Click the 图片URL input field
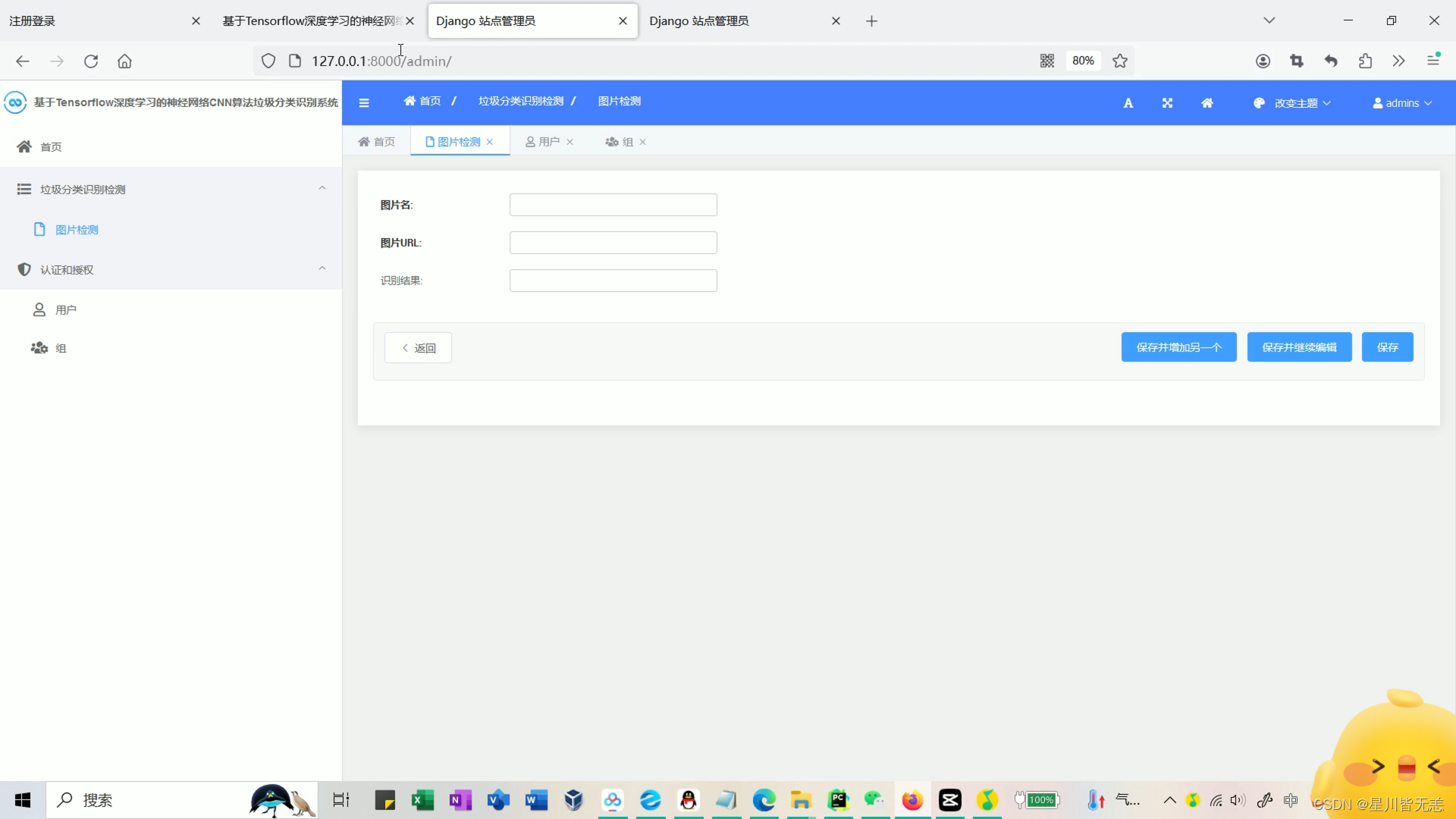The image size is (1456, 819). pyautogui.click(x=613, y=243)
